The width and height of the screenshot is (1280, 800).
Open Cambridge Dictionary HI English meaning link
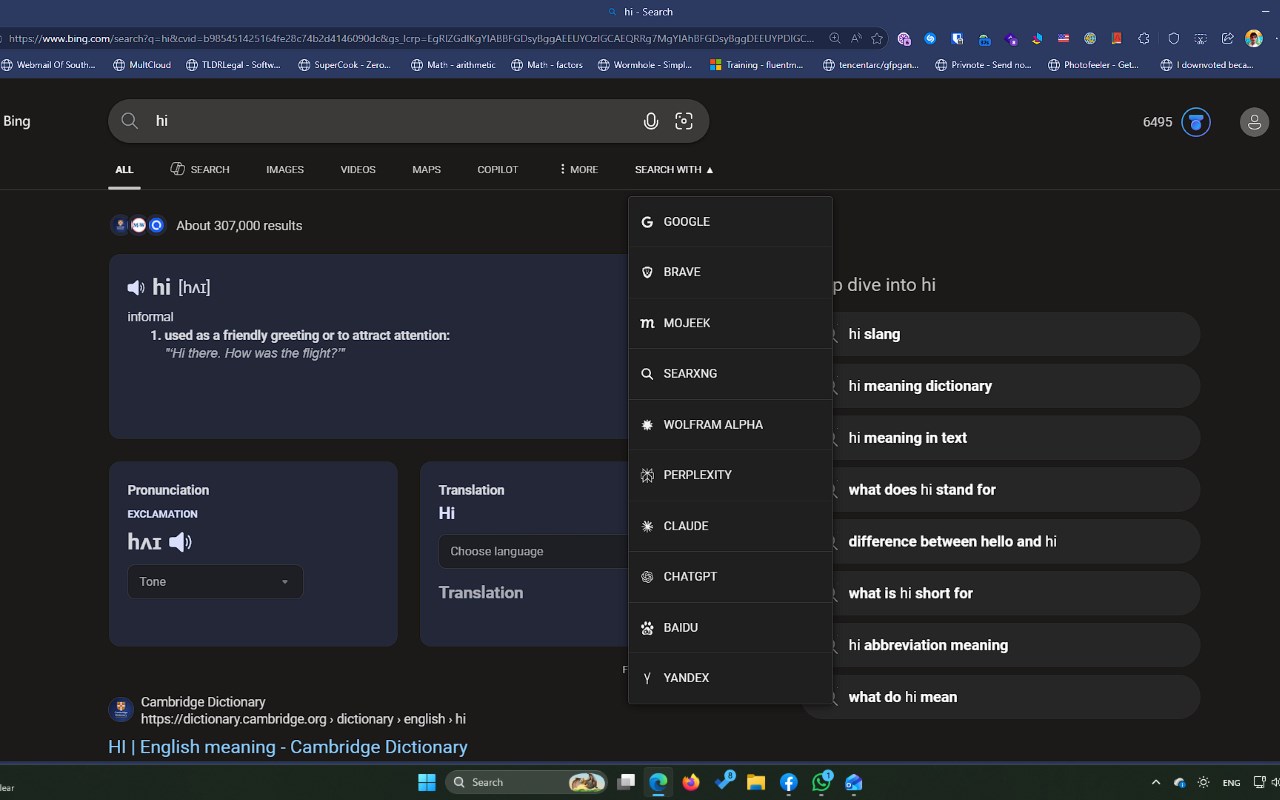point(288,747)
